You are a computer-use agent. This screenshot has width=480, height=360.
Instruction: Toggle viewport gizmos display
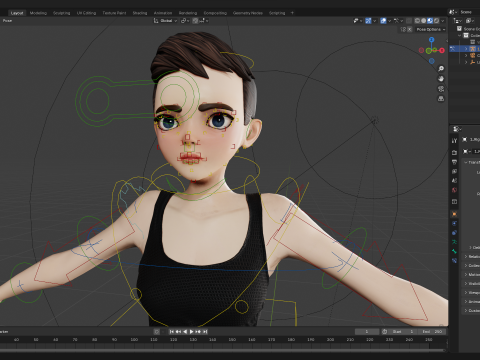(368, 21)
